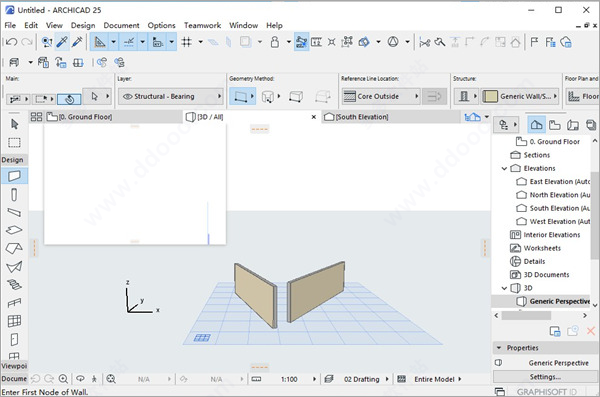Collapse the Elevations tree node
600x397 pixels.
504,168
